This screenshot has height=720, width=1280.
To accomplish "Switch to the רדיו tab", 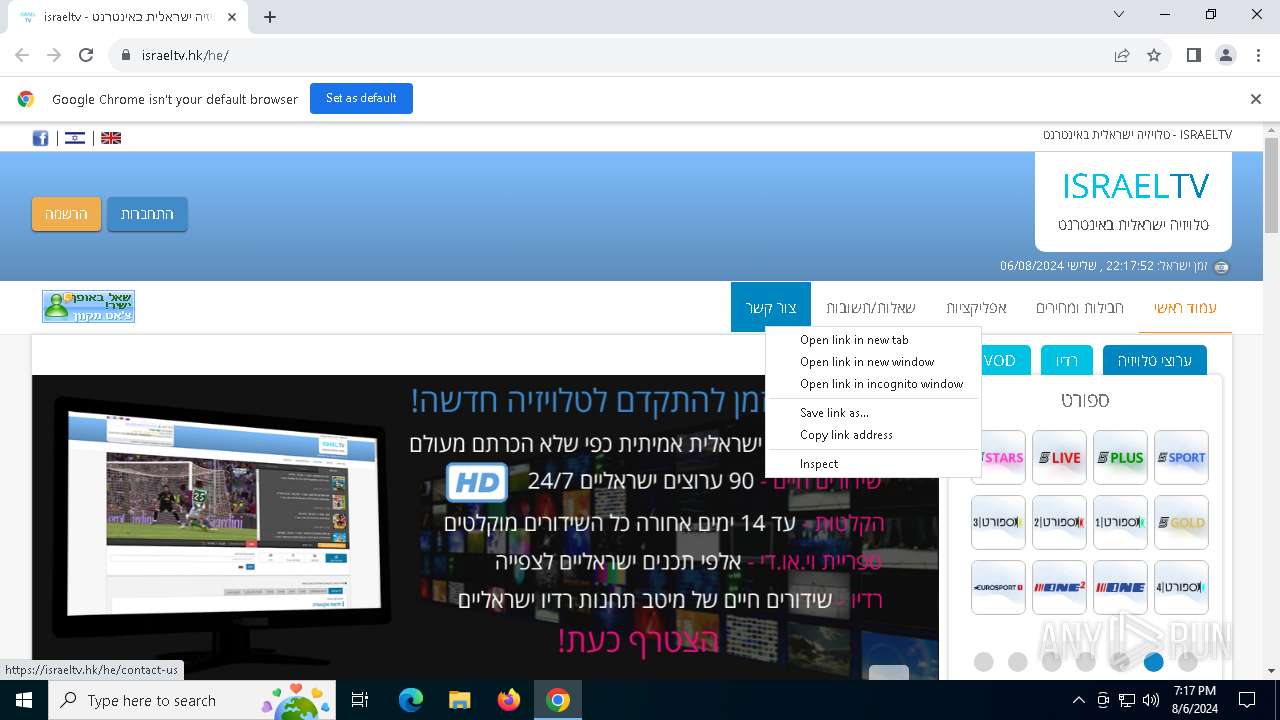I will pyautogui.click(x=1066, y=360).
